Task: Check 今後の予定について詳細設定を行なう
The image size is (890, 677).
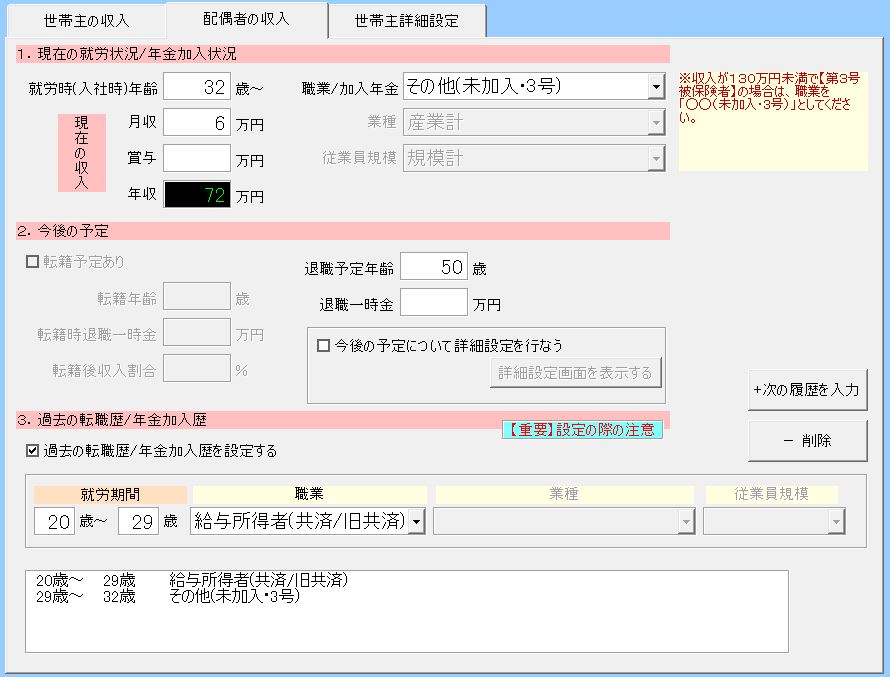Action: pos(323,346)
